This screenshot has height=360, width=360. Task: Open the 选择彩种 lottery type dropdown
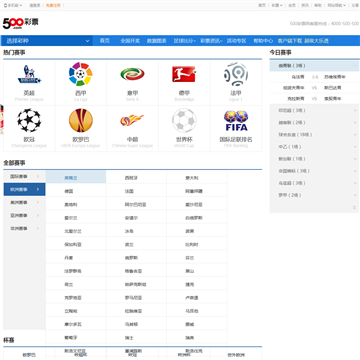tap(47, 41)
